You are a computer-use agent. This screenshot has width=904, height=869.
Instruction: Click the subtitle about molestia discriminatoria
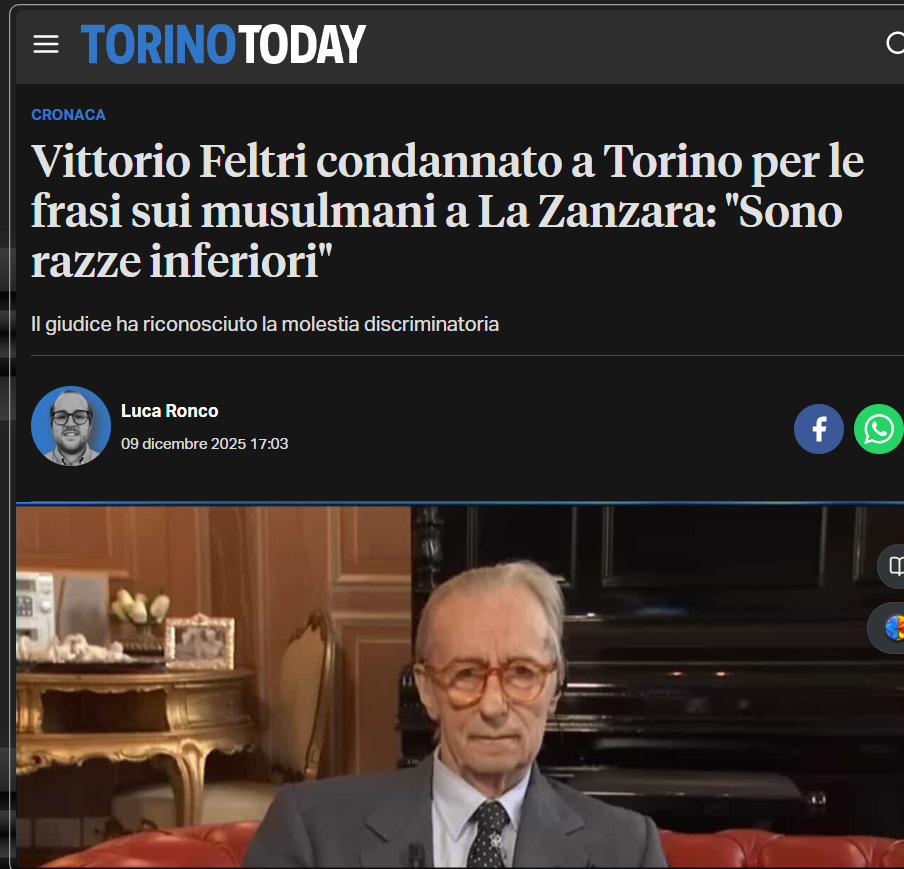tap(265, 324)
